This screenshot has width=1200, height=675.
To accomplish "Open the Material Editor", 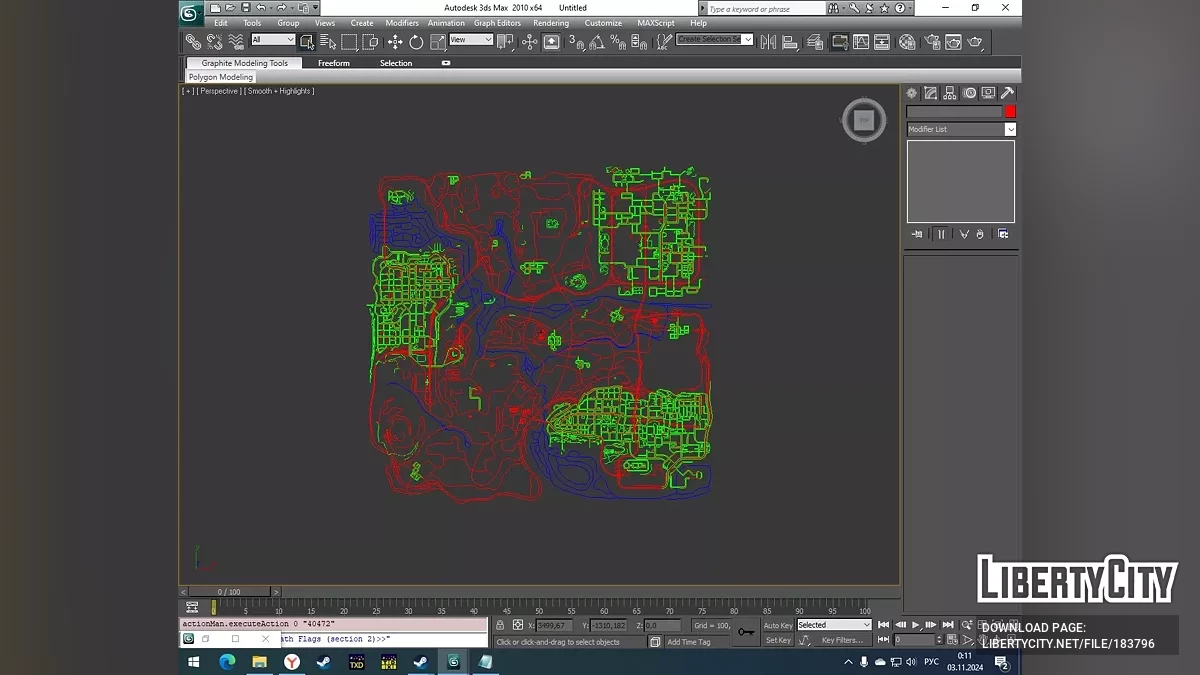I will (908, 42).
